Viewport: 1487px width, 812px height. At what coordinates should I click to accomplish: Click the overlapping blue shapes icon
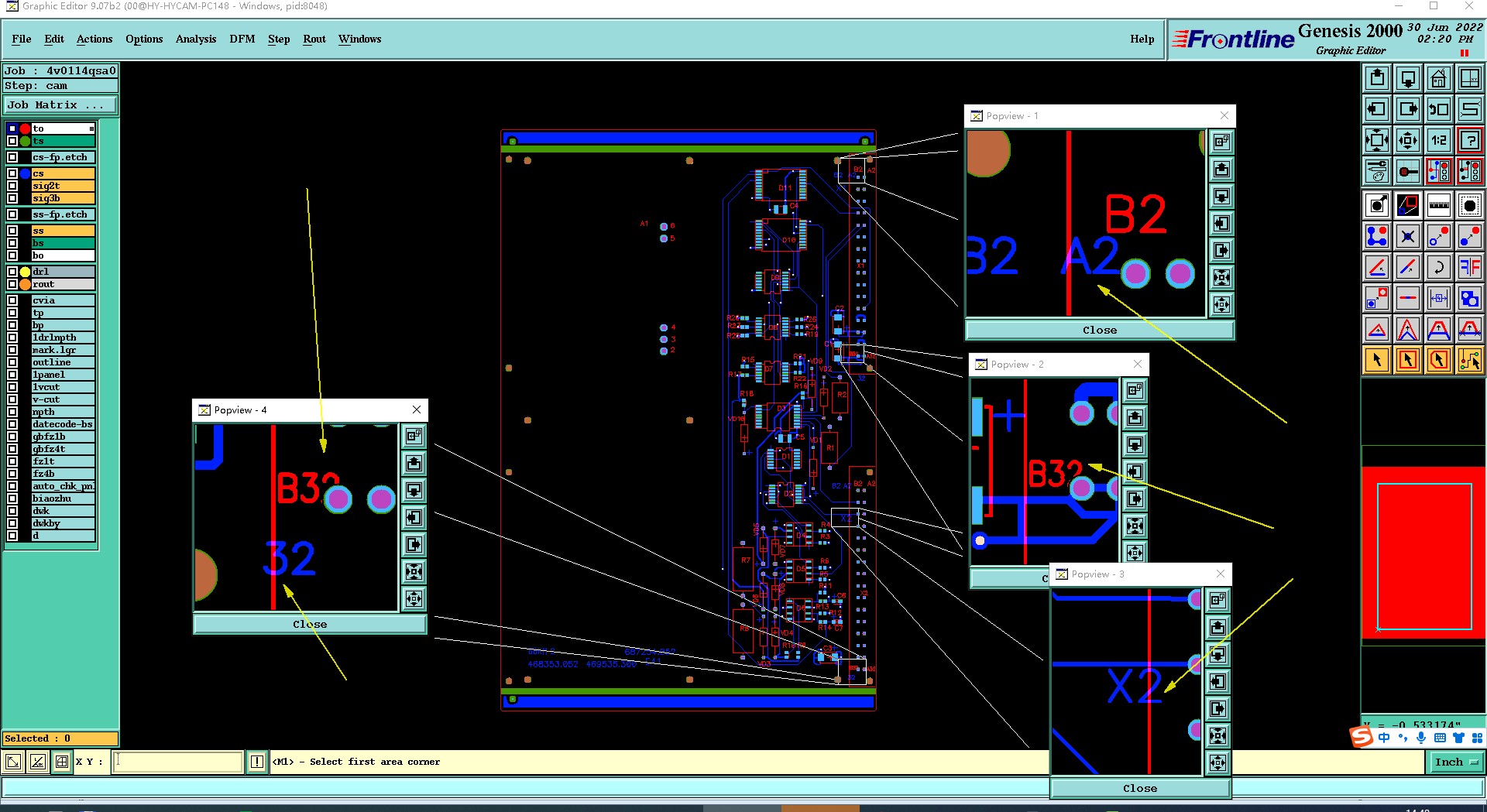tap(1470, 298)
